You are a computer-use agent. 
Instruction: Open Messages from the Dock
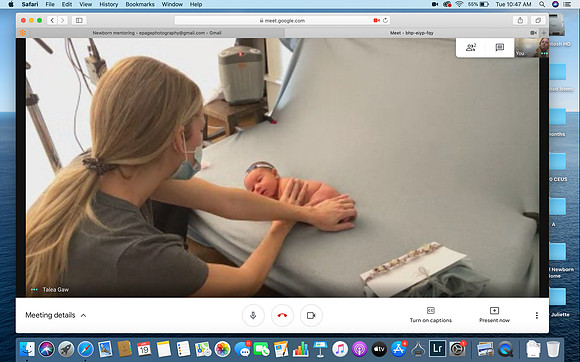[242, 349]
